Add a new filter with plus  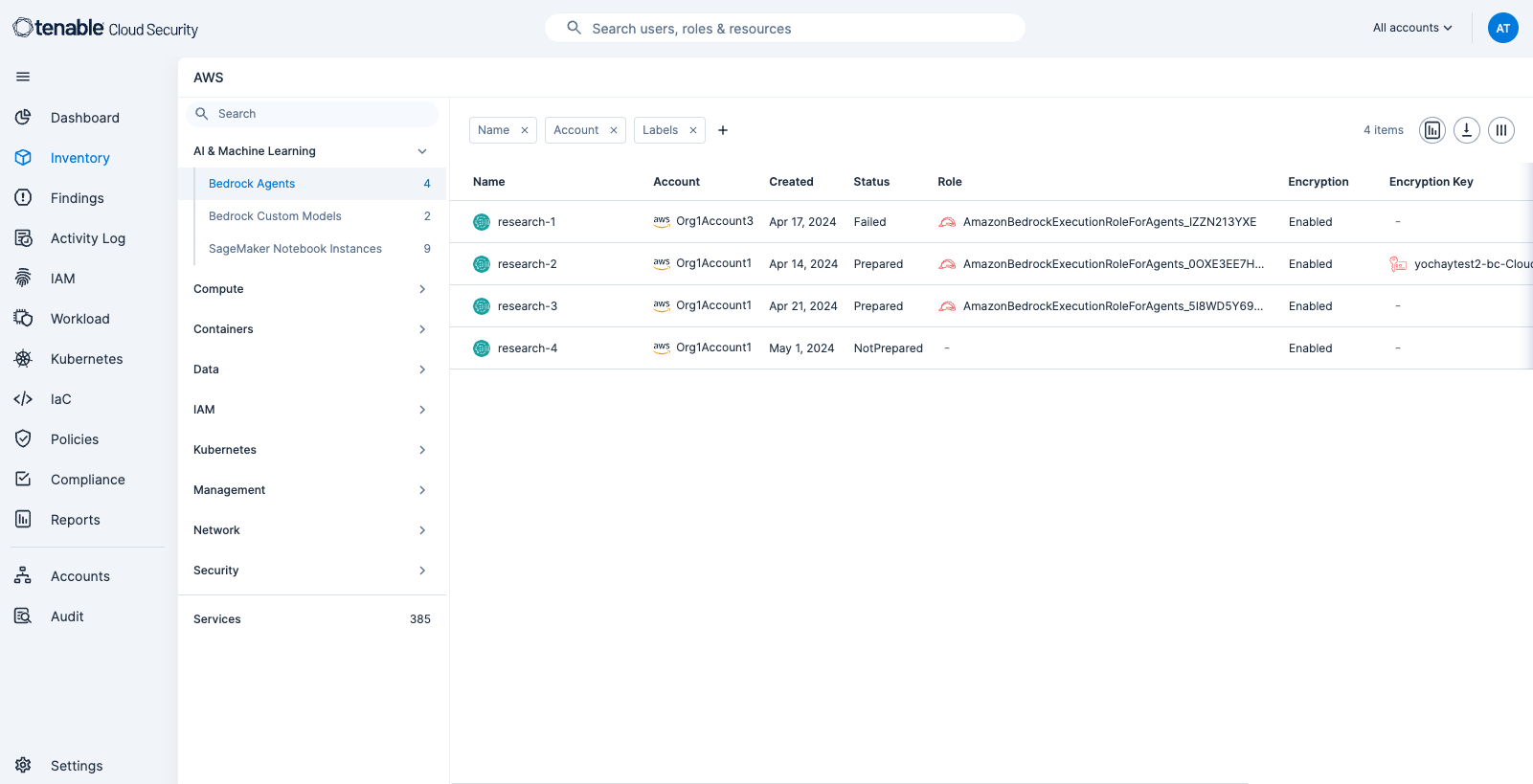point(723,130)
